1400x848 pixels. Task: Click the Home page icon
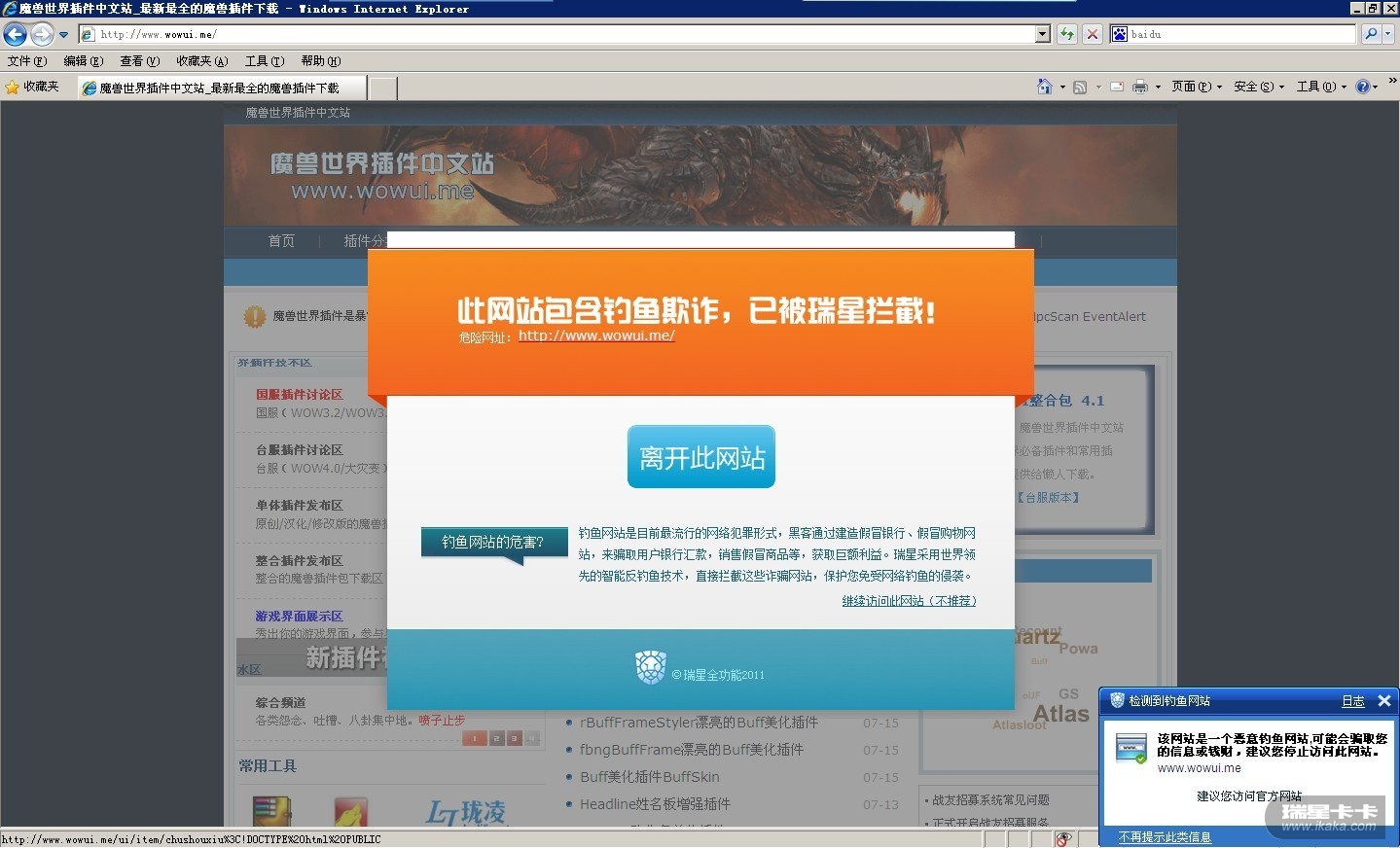click(1044, 87)
